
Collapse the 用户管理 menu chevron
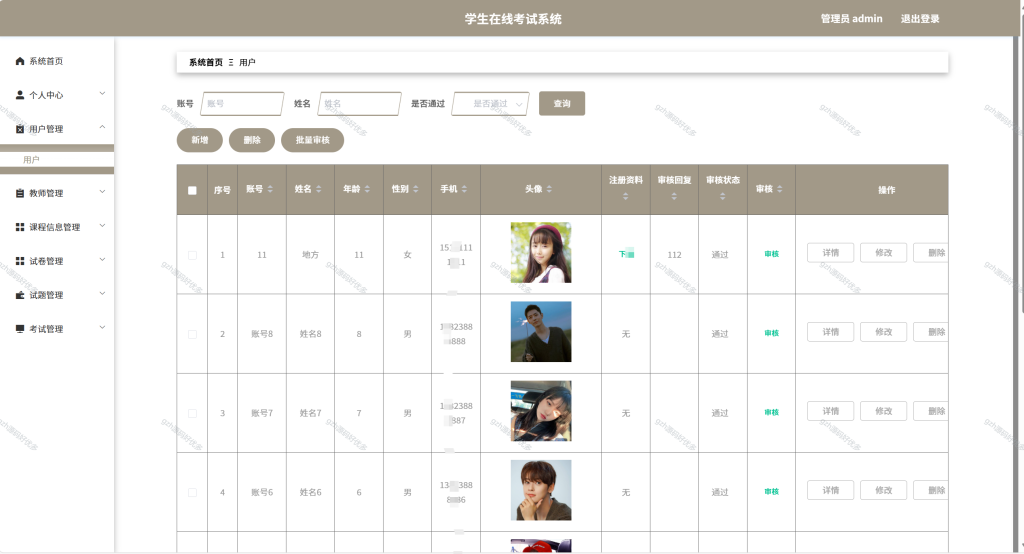[103, 127]
